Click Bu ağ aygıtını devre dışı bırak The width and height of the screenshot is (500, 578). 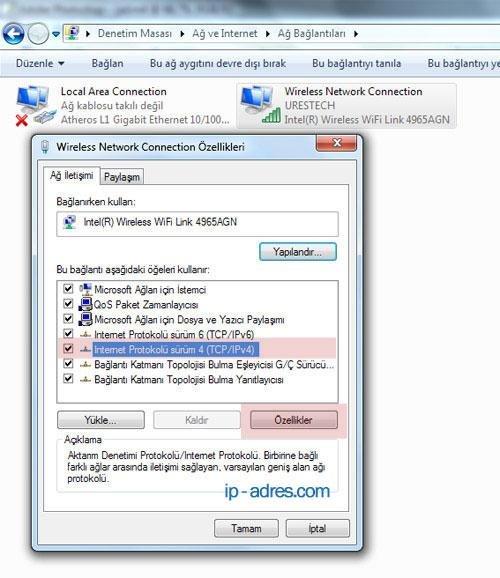point(218,63)
